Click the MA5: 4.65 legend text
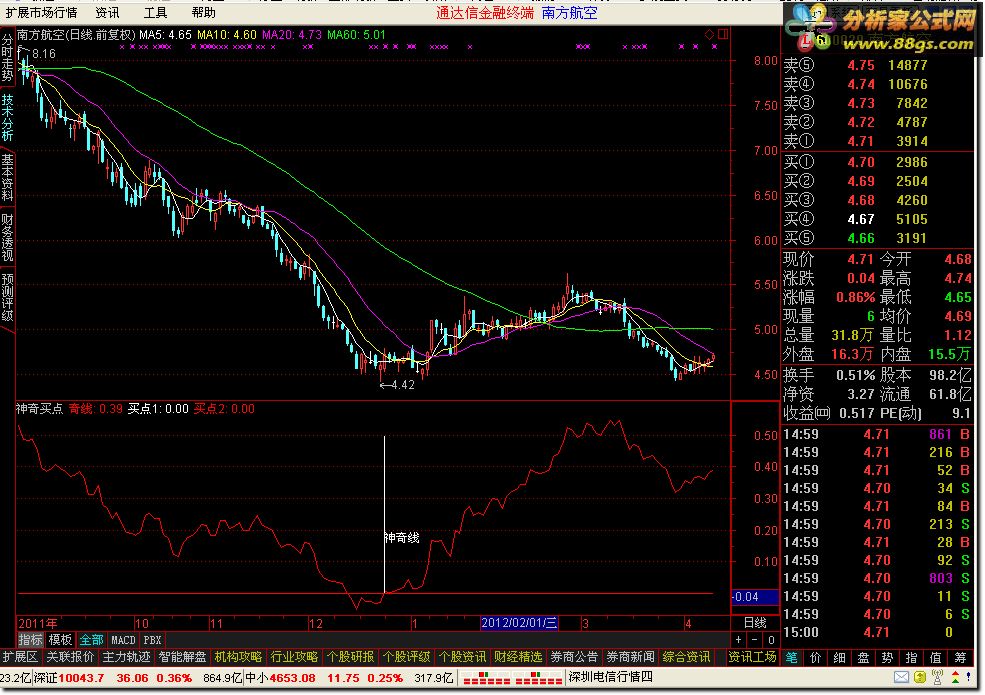Image resolution: width=985 pixels, height=695 pixels. tap(165, 35)
